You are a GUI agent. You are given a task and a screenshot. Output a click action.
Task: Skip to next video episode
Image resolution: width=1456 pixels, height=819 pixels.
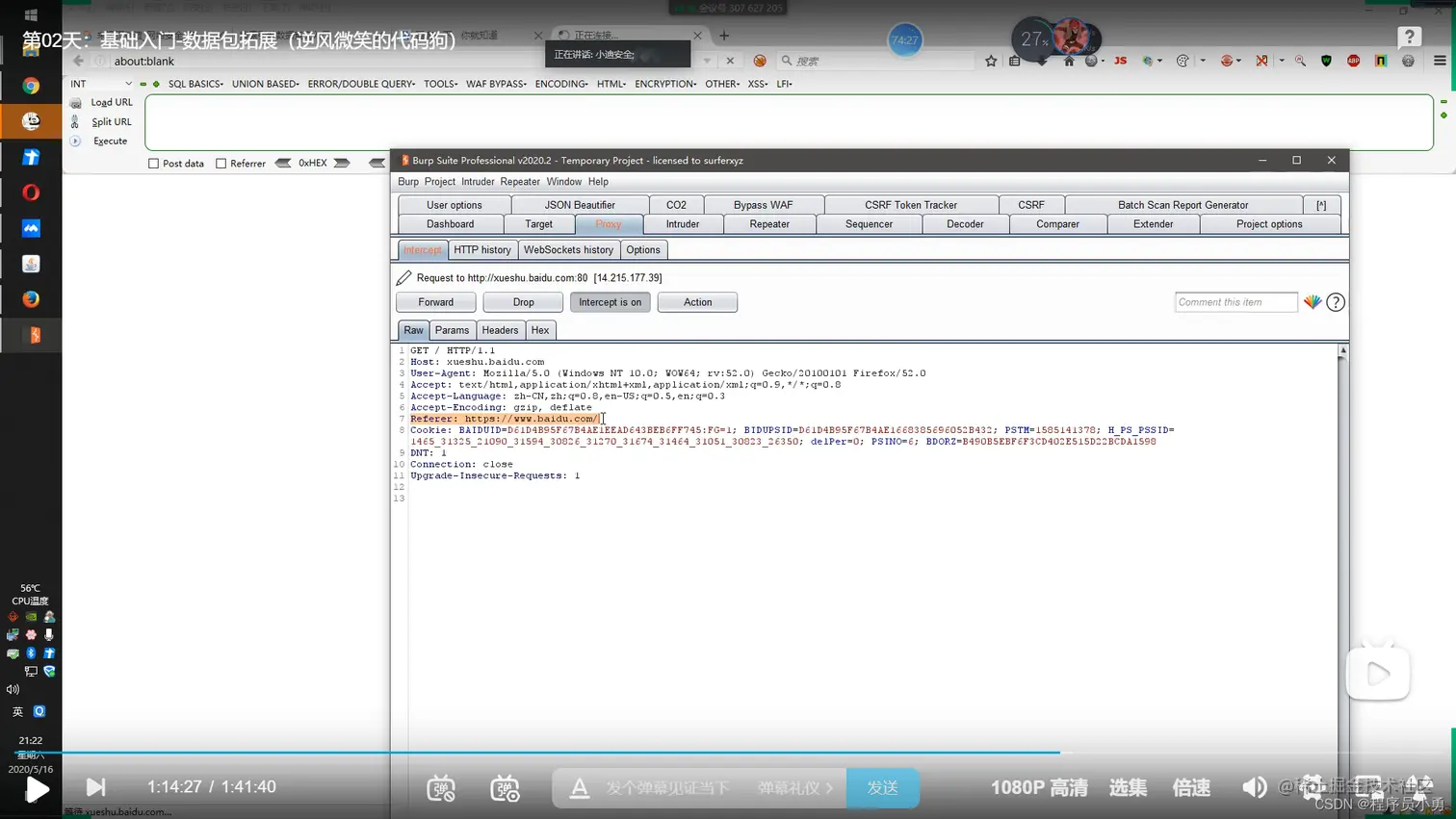point(95,787)
